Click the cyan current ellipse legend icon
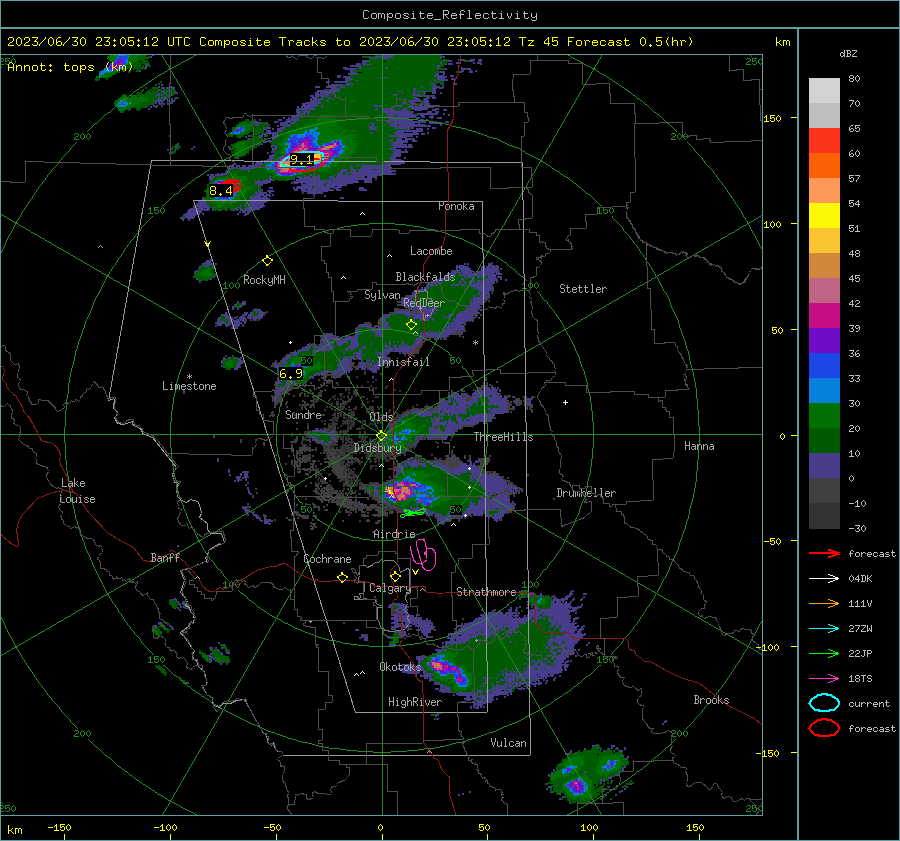This screenshot has height=841, width=900. coord(824,703)
